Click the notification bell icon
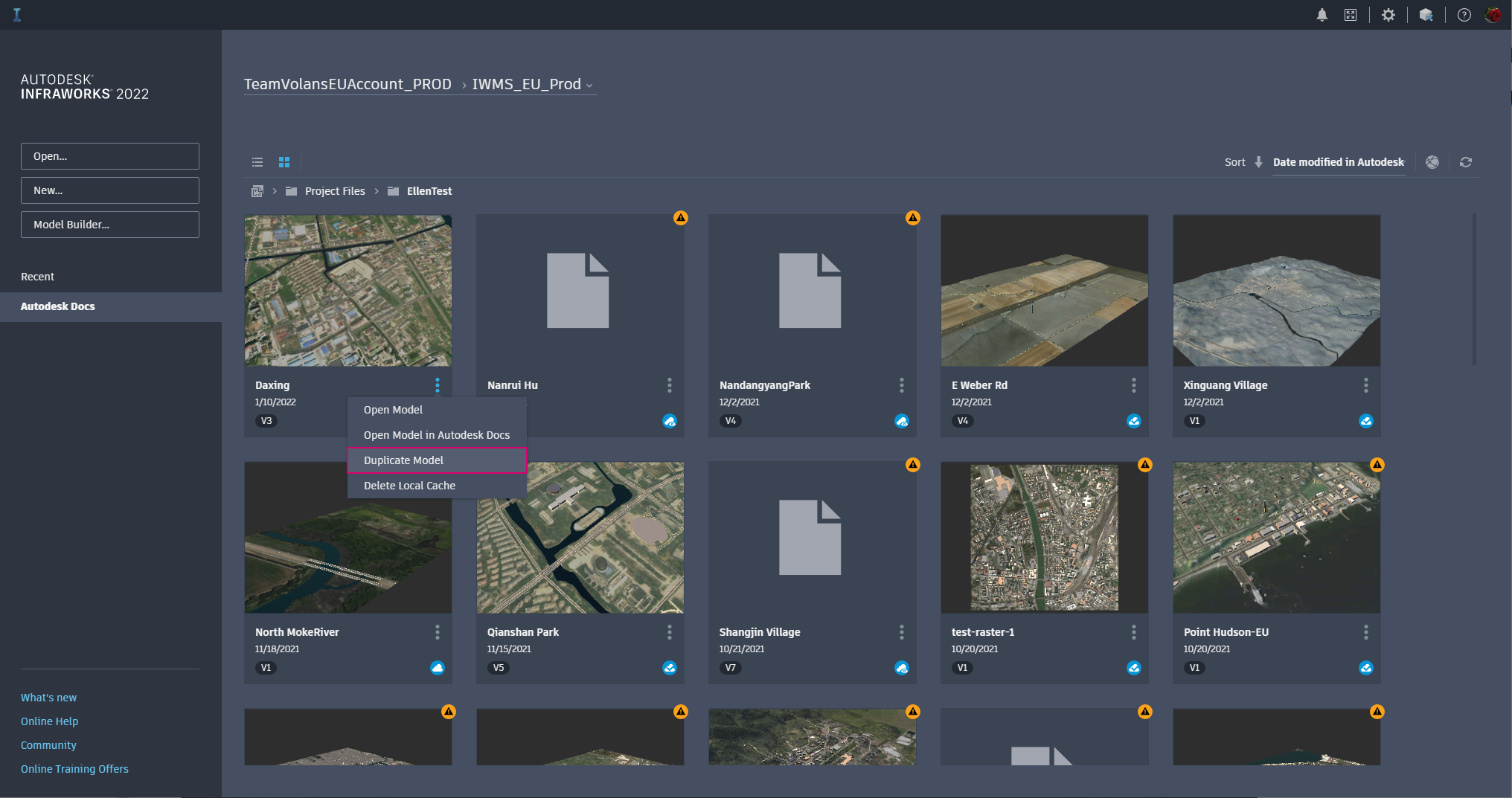The image size is (1512, 798). [x=1322, y=14]
